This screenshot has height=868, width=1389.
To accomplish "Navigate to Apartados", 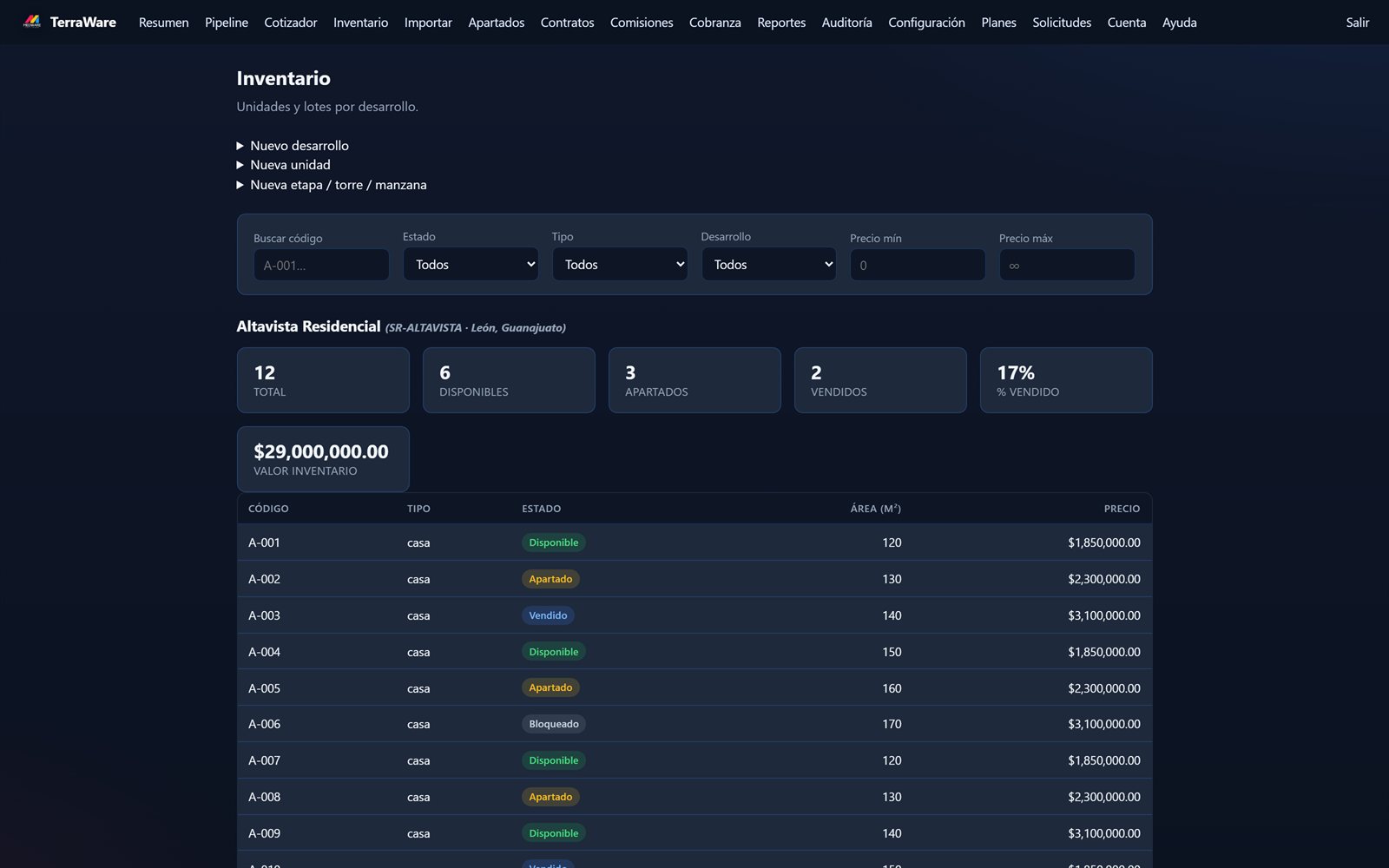I will (497, 23).
